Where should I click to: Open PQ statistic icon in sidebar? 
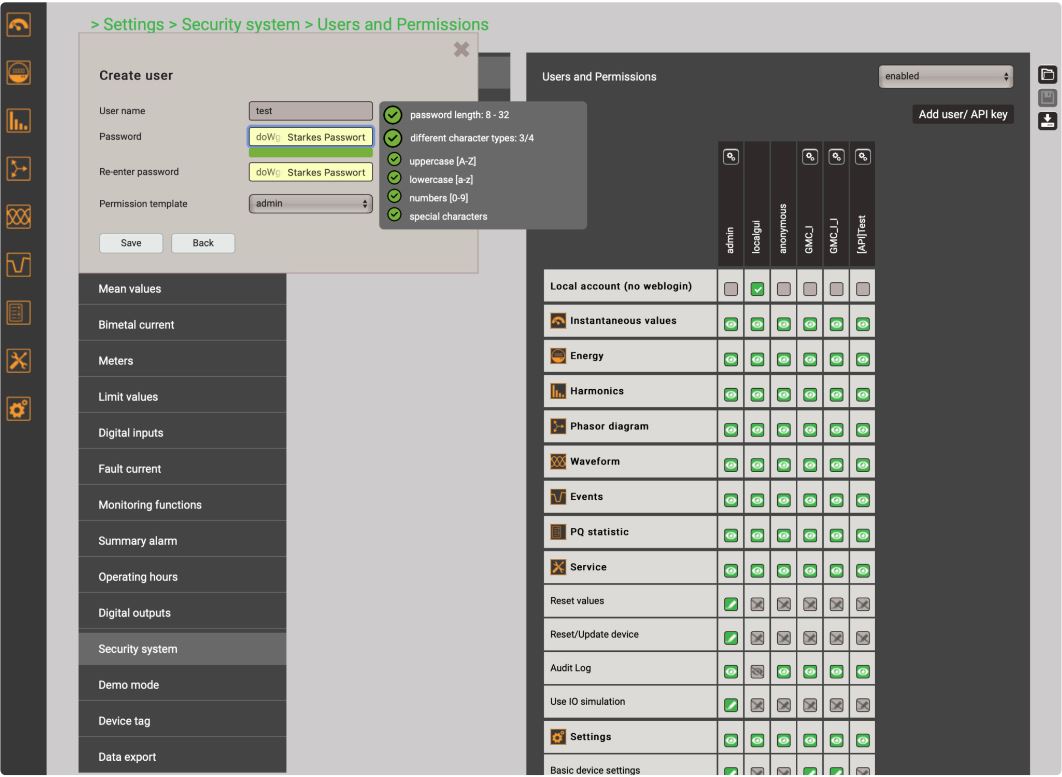point(18,313)
